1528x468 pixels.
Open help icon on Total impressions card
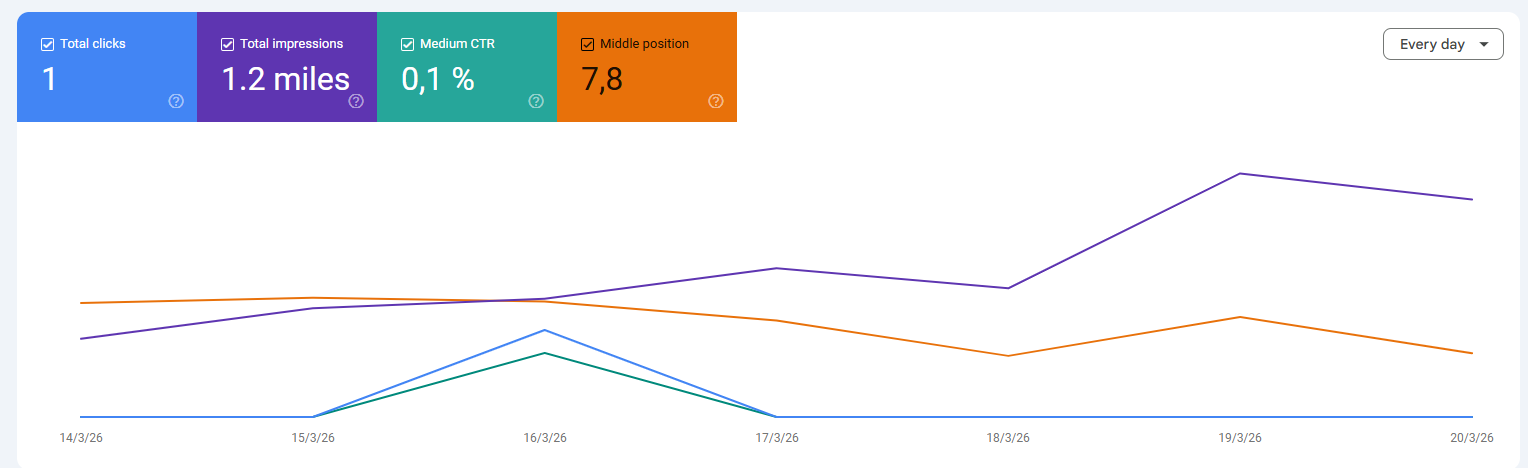356,101
